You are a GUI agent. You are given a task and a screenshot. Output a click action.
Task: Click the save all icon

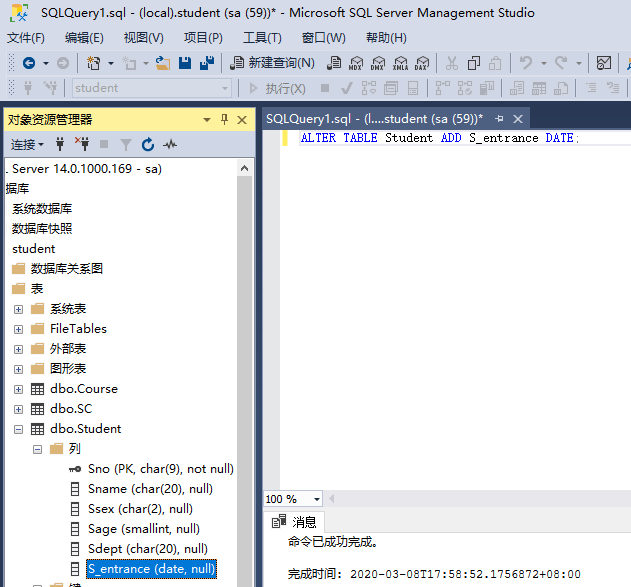pyautogui.click(x=207, y=63)
